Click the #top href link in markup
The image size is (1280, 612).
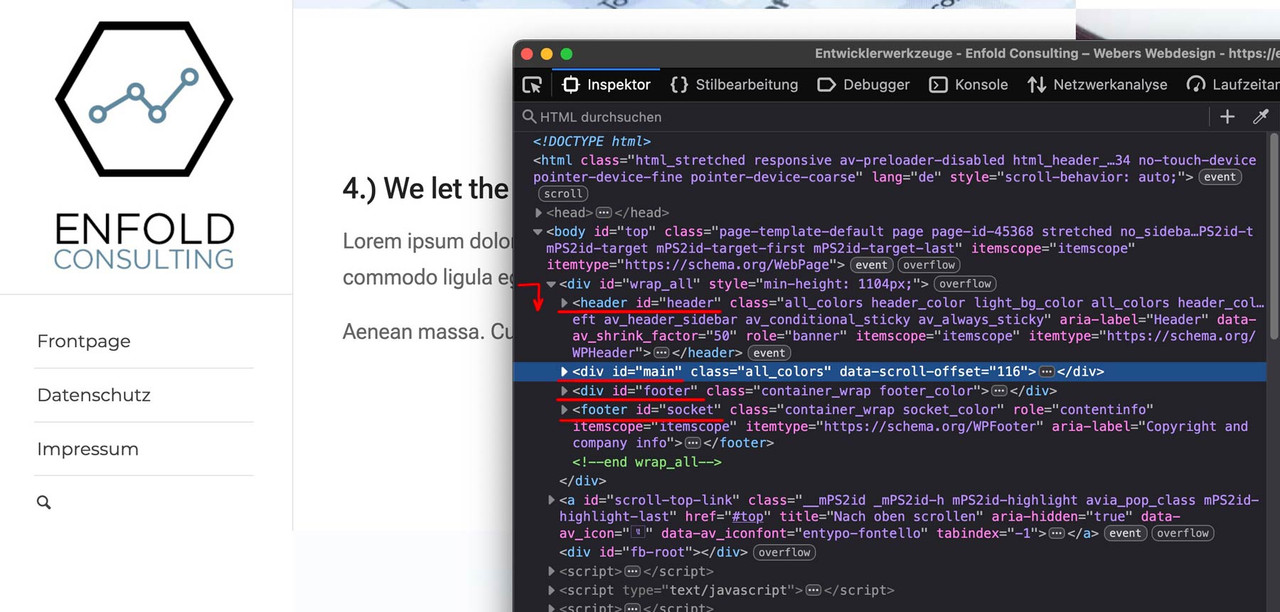pyautogui.click(x=747, y=517)
